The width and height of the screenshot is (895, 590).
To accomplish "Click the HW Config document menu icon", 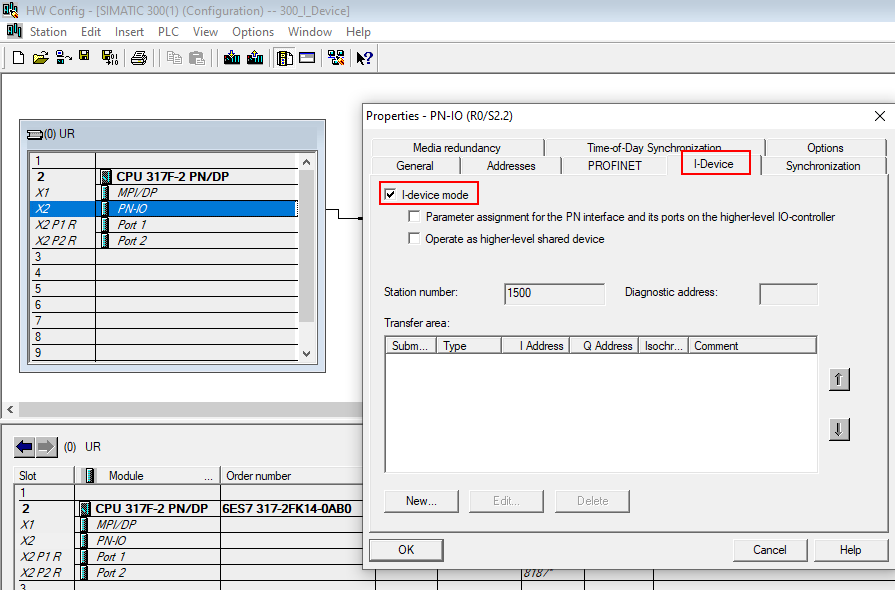I will (14, 31).
